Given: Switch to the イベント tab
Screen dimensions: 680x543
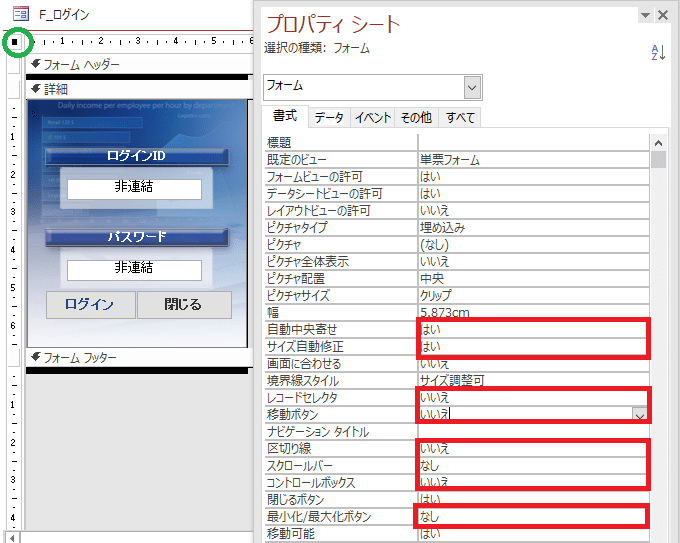Looking at the screenshot, I should (x=373, y=118).
